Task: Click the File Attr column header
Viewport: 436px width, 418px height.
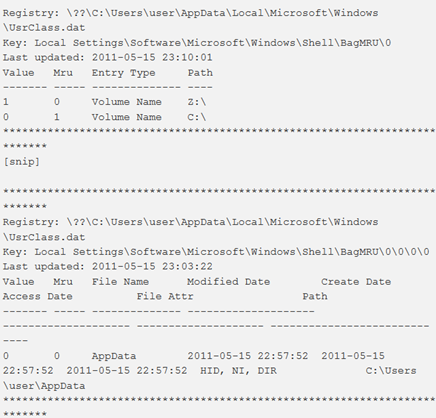Action: tap(165, 297)
